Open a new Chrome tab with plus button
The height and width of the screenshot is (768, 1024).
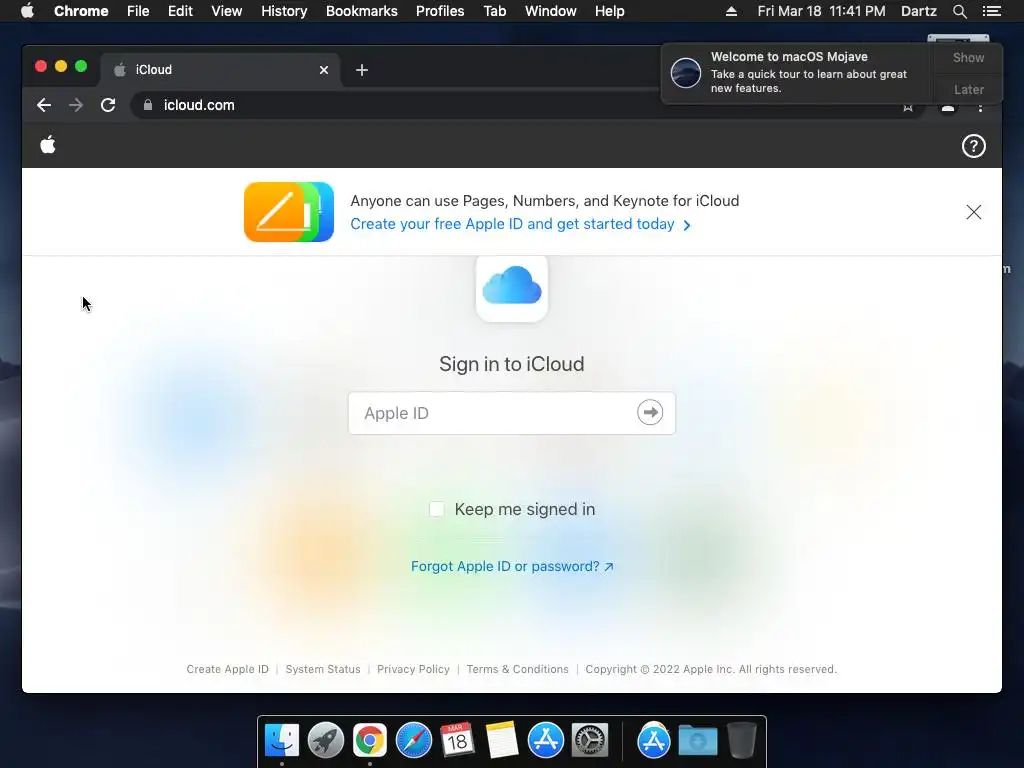(362, 70)
